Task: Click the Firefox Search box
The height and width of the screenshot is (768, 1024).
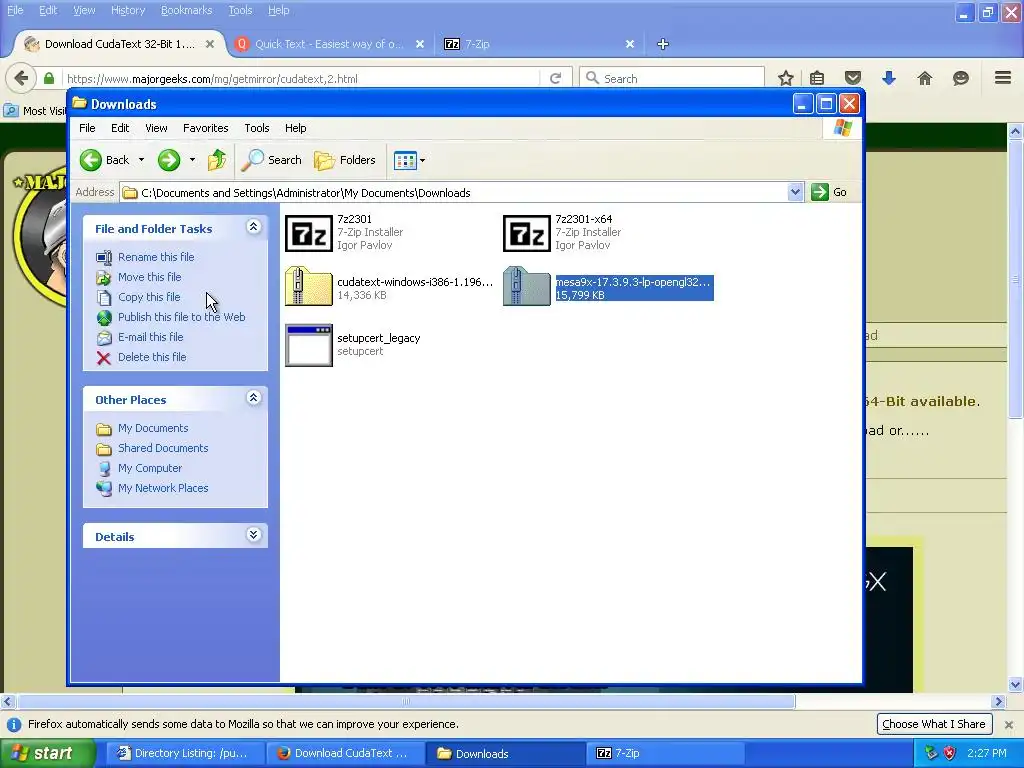Action: (671, 78)
